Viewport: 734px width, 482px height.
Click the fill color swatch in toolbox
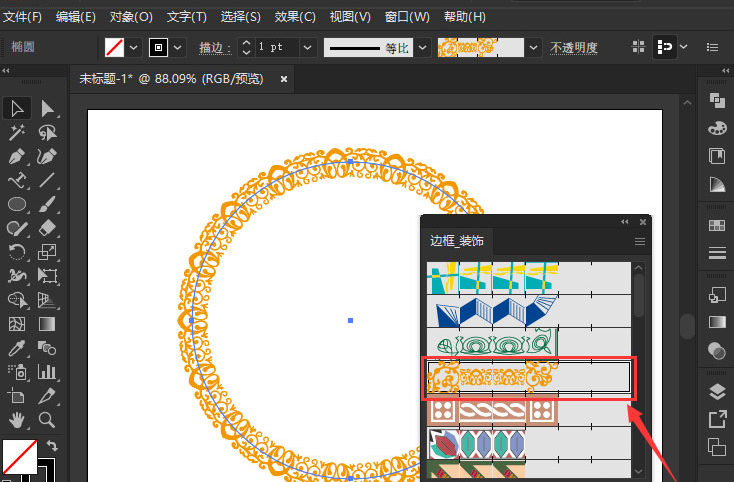[19, 457]
